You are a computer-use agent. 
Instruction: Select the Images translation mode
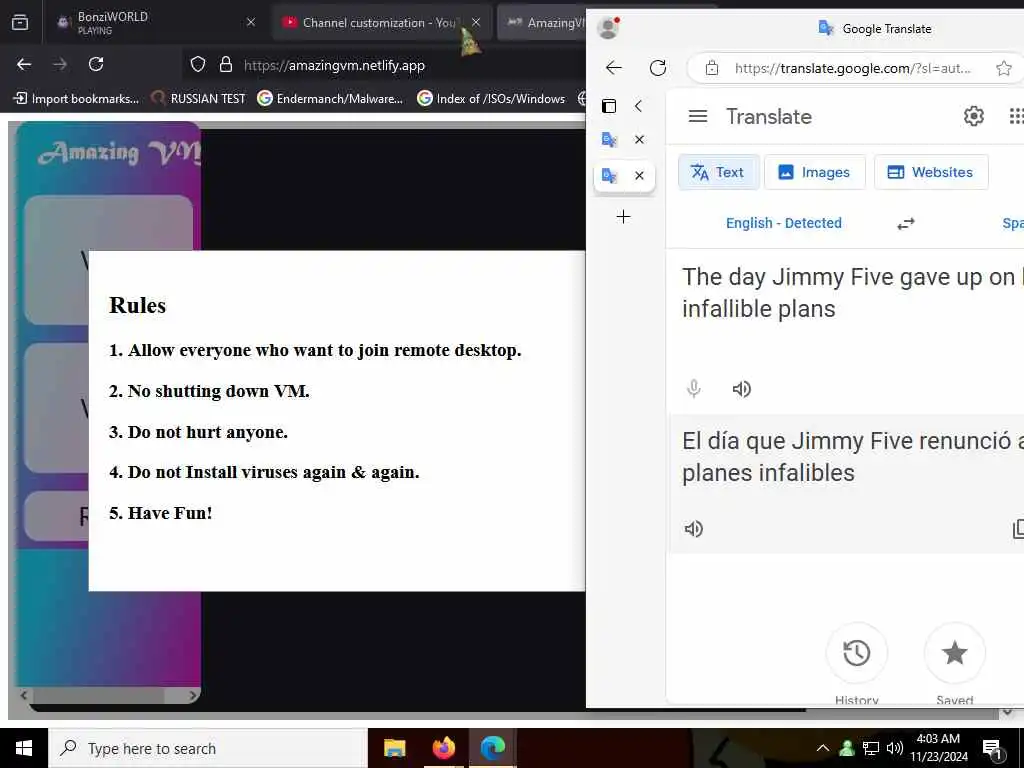814,172
